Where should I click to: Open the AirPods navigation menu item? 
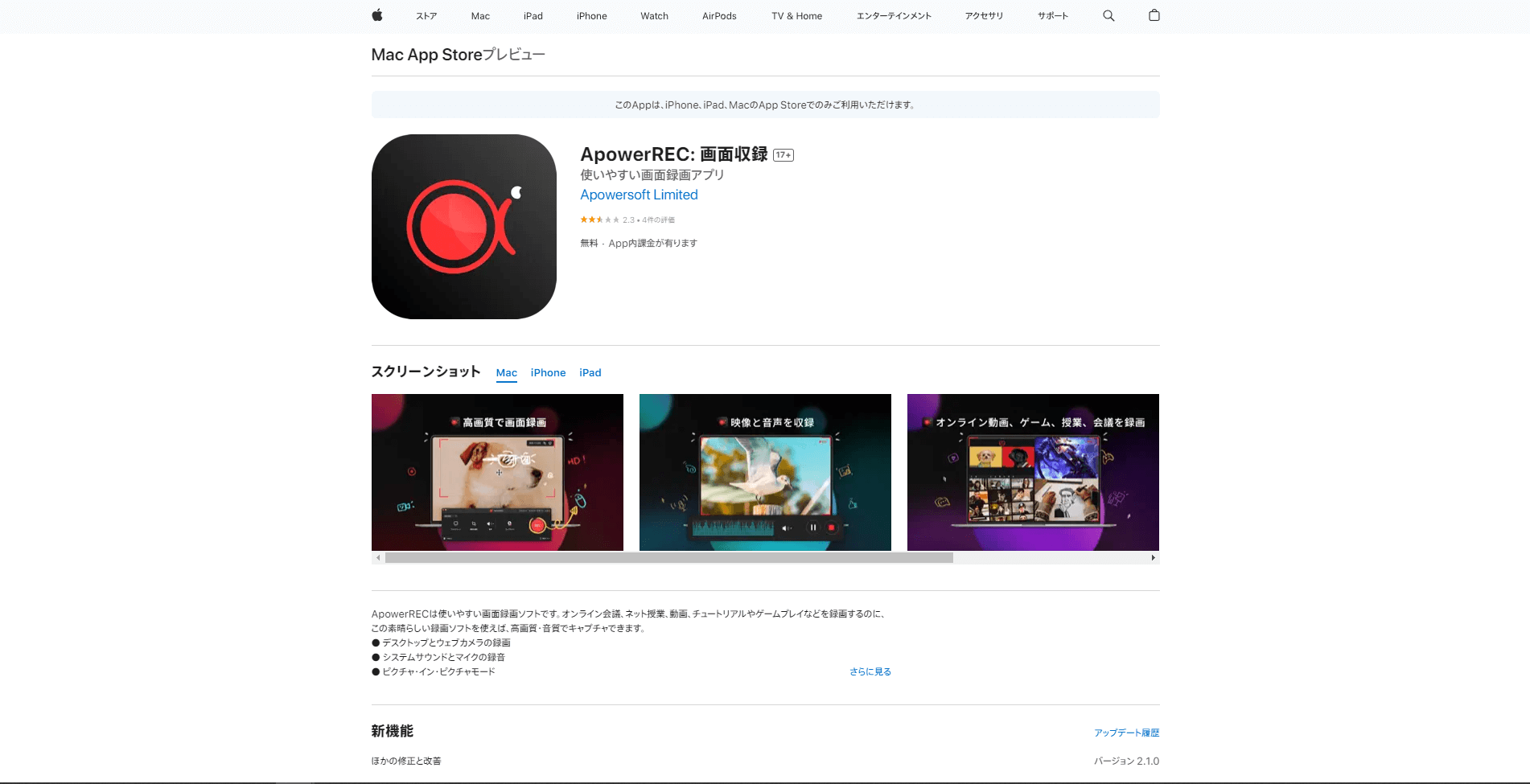[719, 16]
